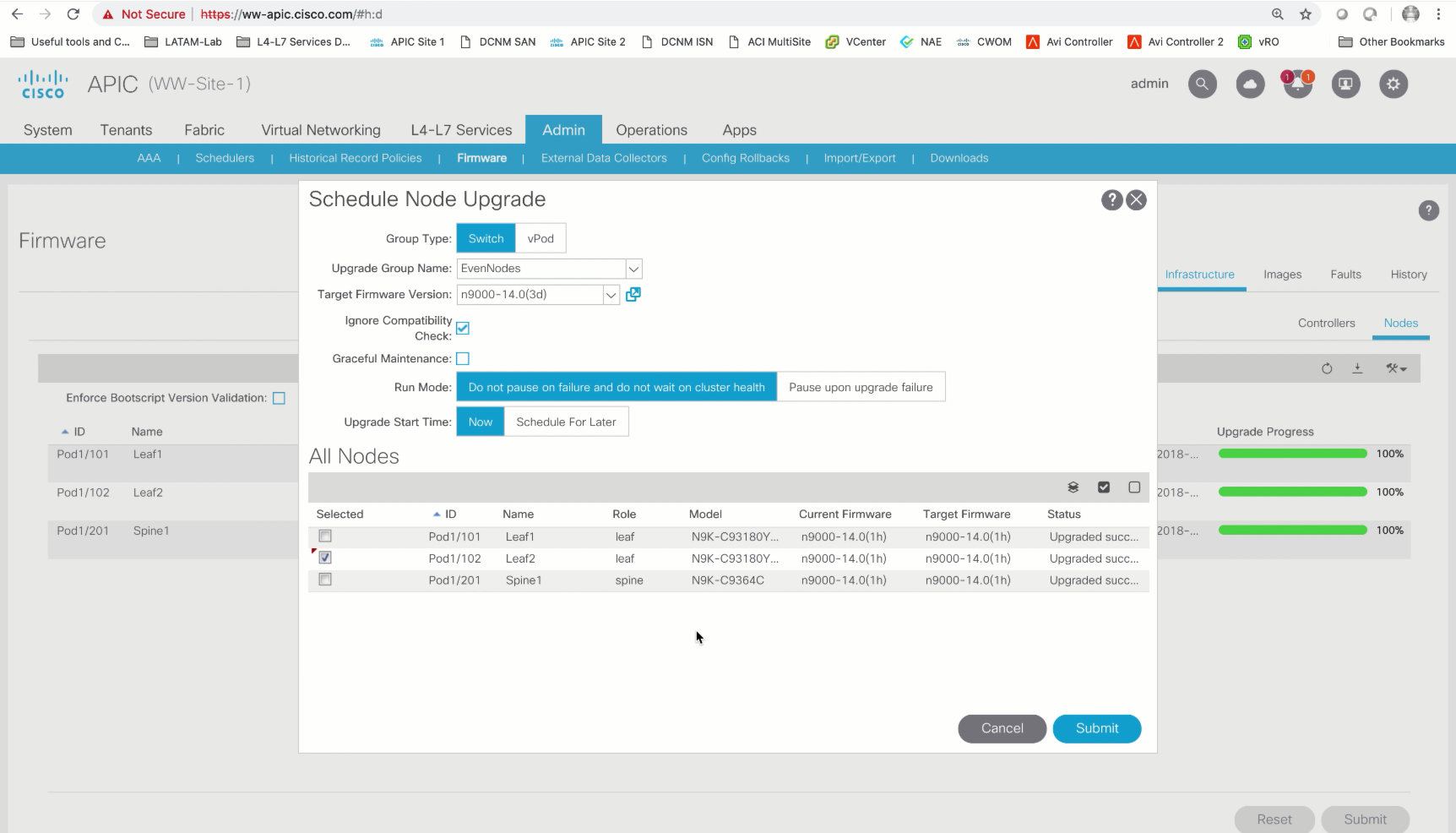Open the Operations menu
1456x833 pixels.
point(651,129)
